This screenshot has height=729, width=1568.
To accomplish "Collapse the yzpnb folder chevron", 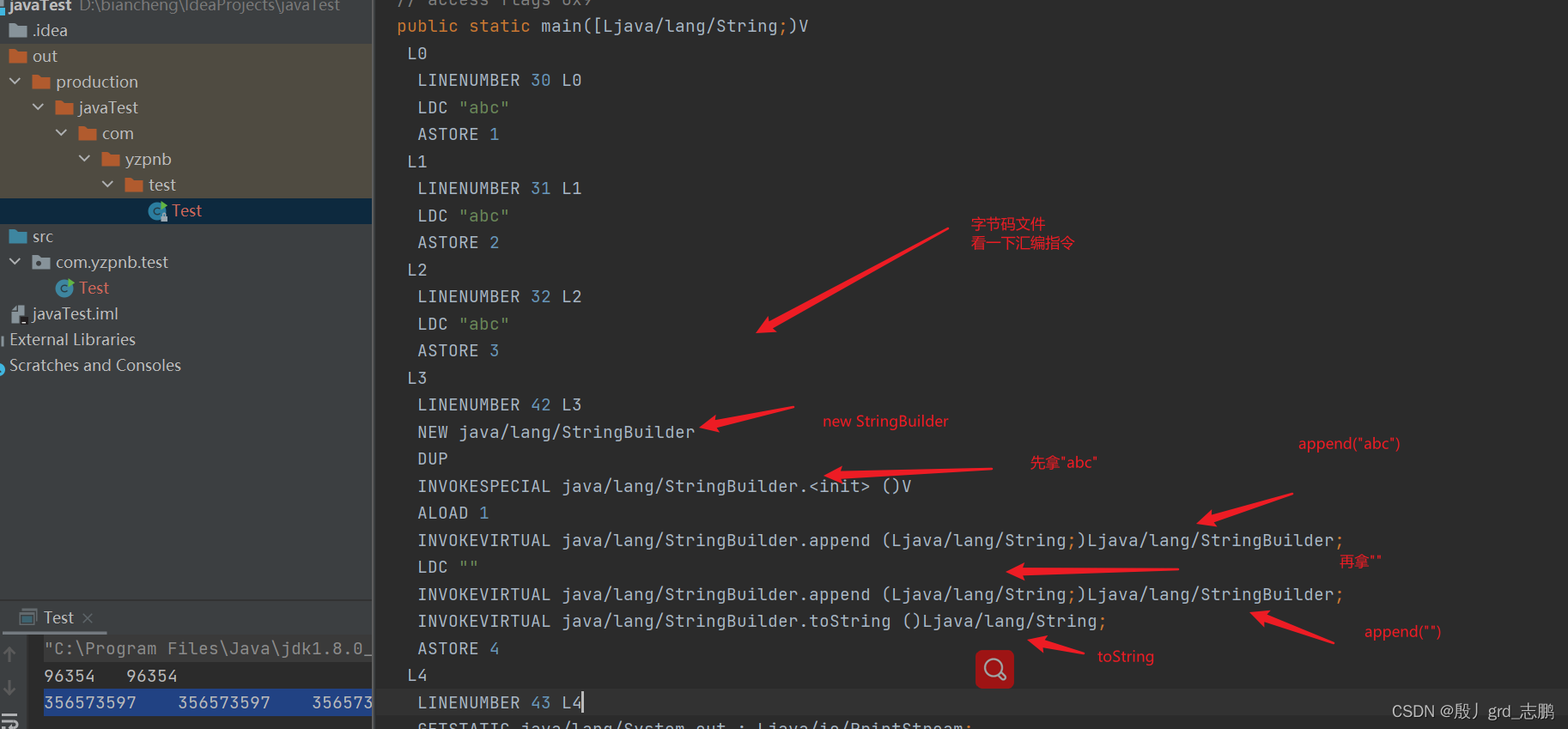I will click(84, 159).
